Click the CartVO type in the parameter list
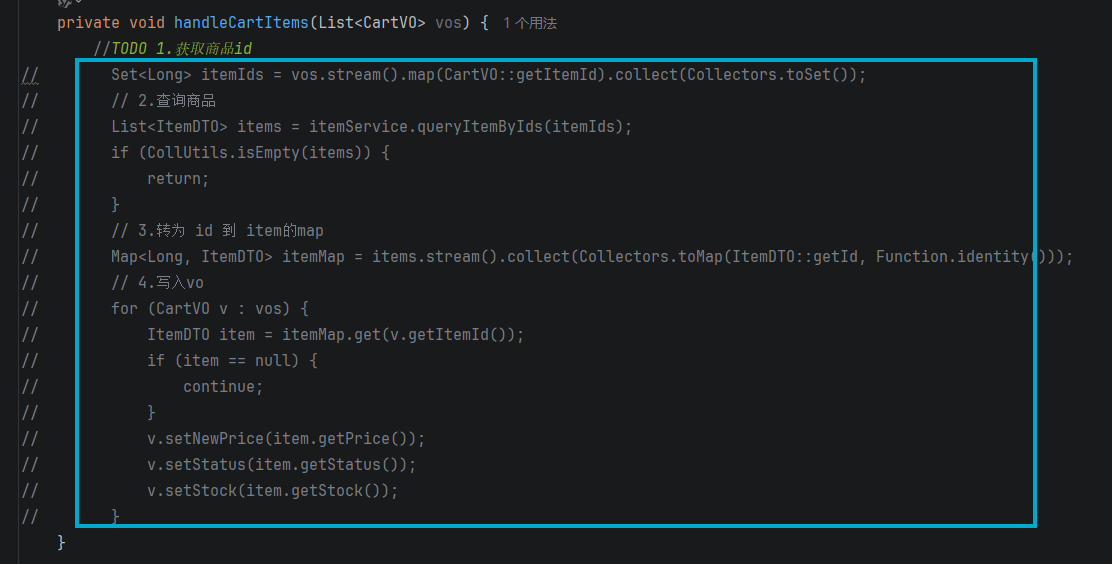 click(389, 23)
